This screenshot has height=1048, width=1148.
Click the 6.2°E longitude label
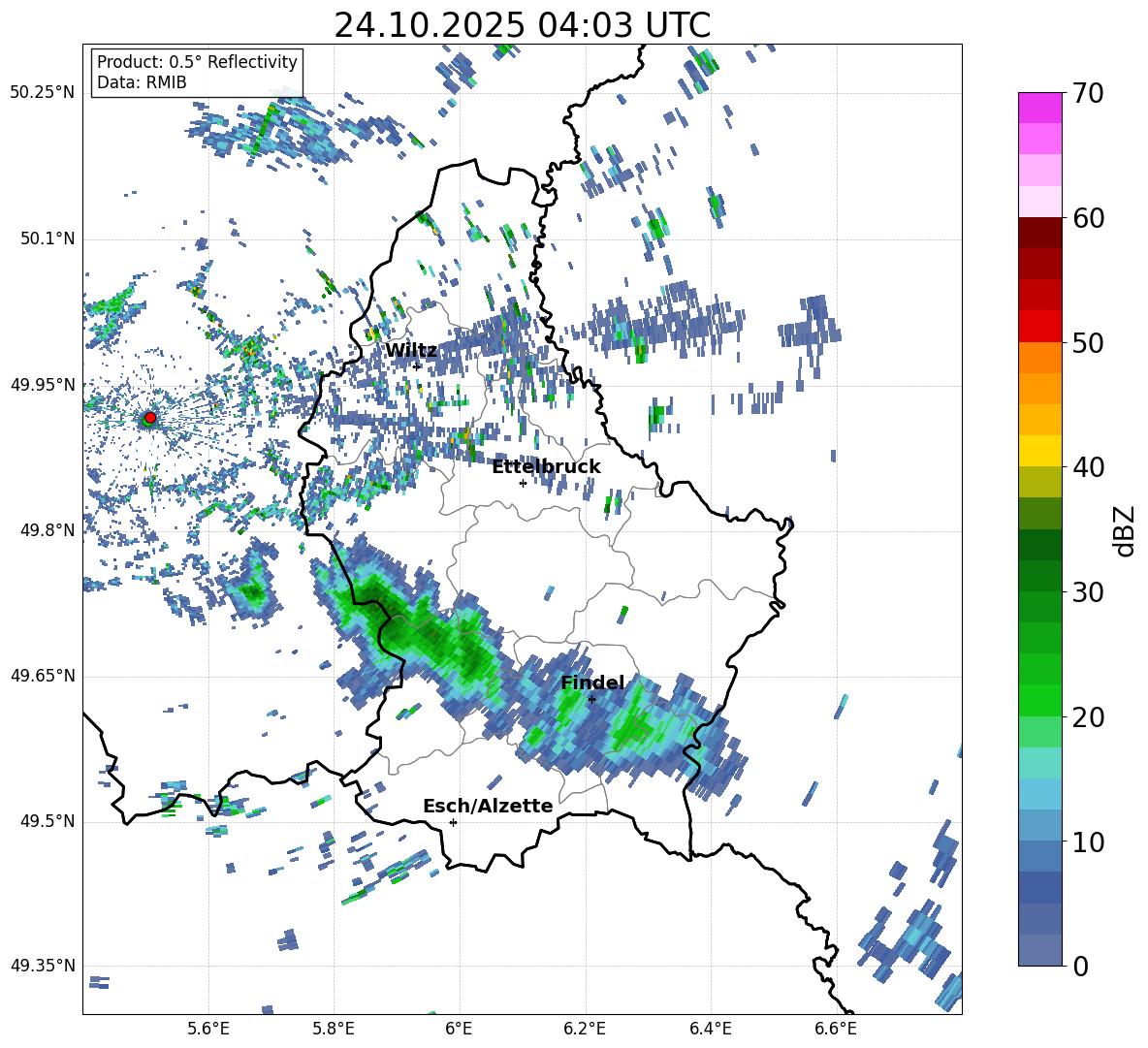585,1029
